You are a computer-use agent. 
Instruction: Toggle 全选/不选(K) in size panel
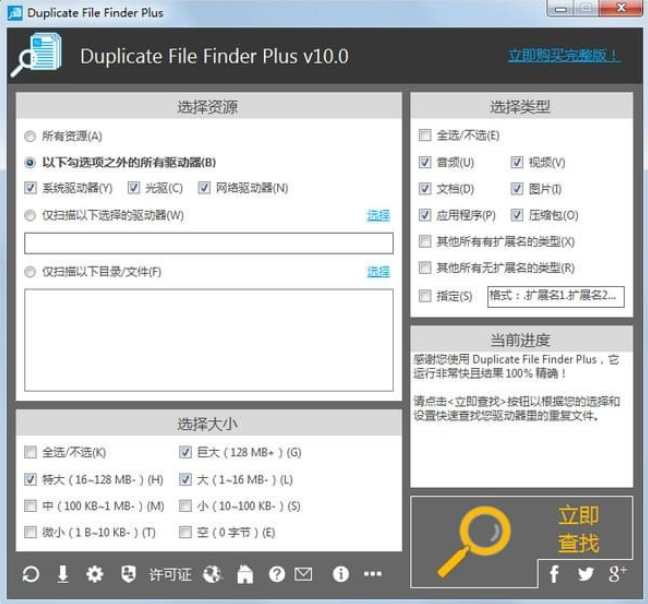(x=30, y=452)
